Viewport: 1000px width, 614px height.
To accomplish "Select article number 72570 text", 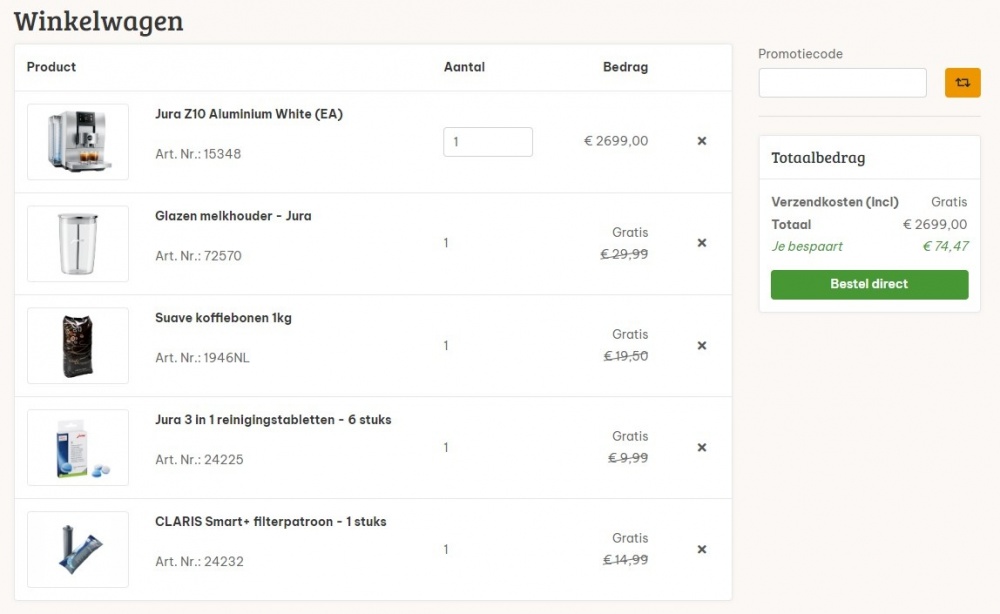I will pos(198,256).
